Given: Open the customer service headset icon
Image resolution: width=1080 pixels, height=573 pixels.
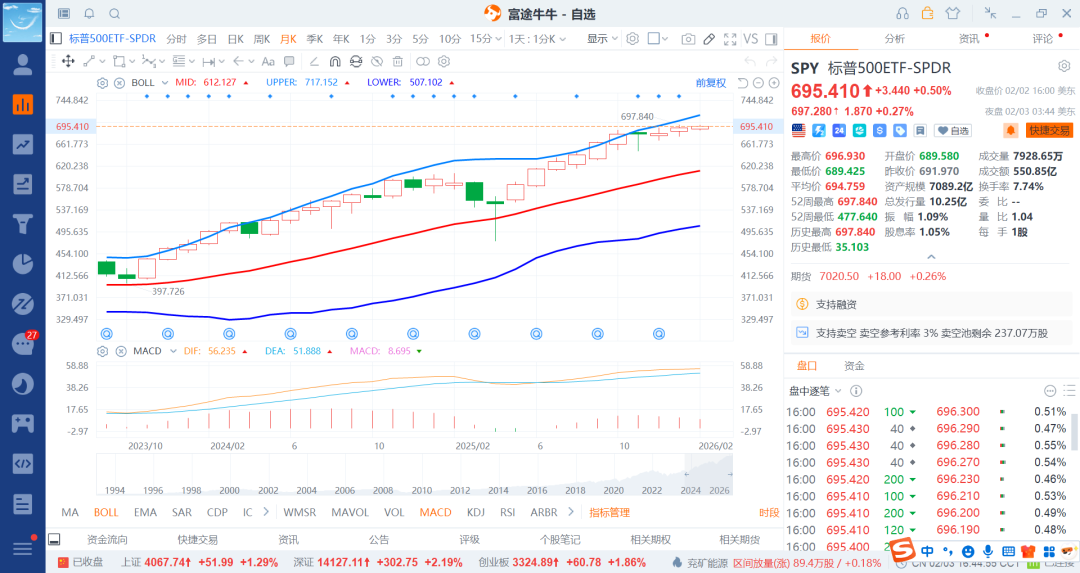Looking at the screenshot, I should [902, 13].
